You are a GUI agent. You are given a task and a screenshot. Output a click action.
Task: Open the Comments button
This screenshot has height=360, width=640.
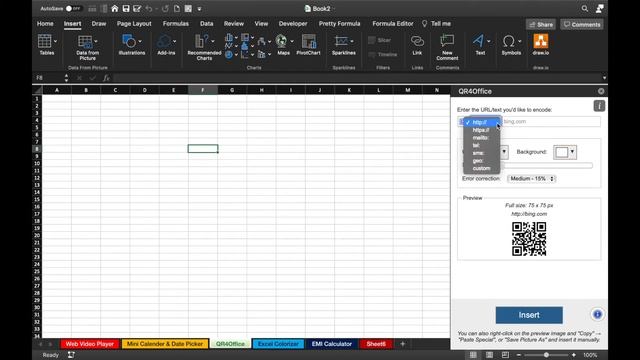pos(582,24)
